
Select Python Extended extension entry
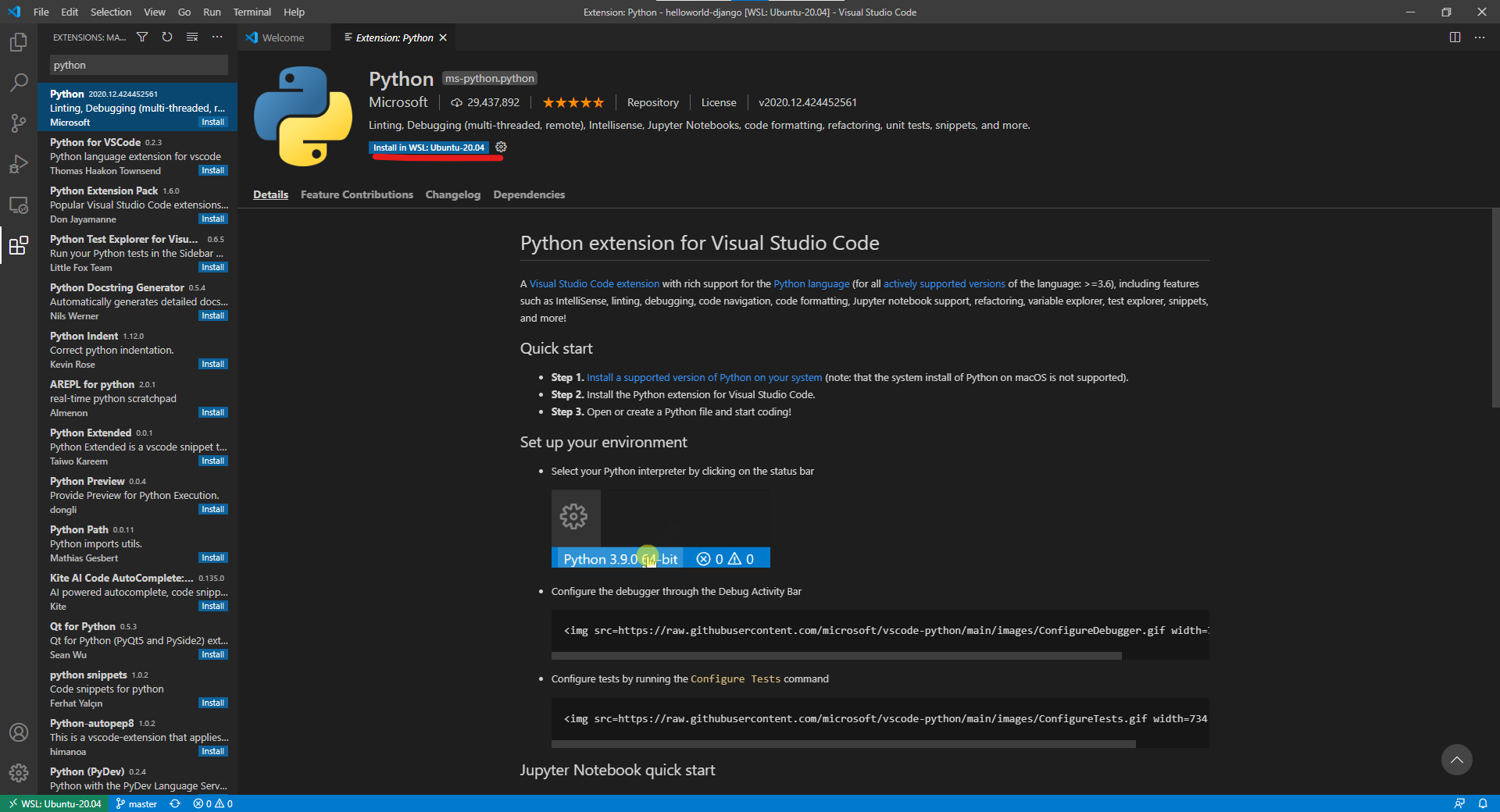(137, 446)
